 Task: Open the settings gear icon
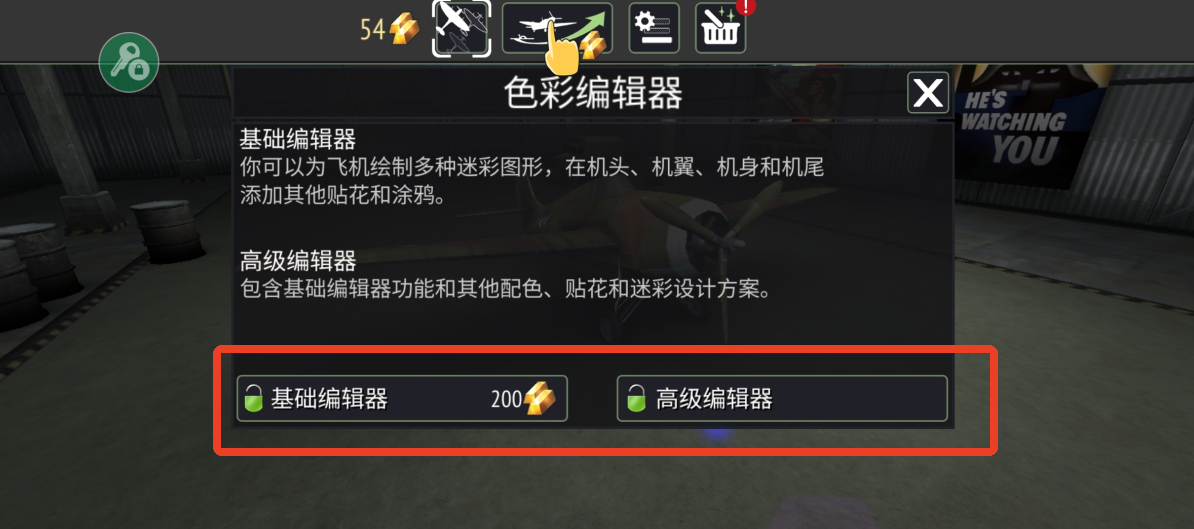click(653, 28)
